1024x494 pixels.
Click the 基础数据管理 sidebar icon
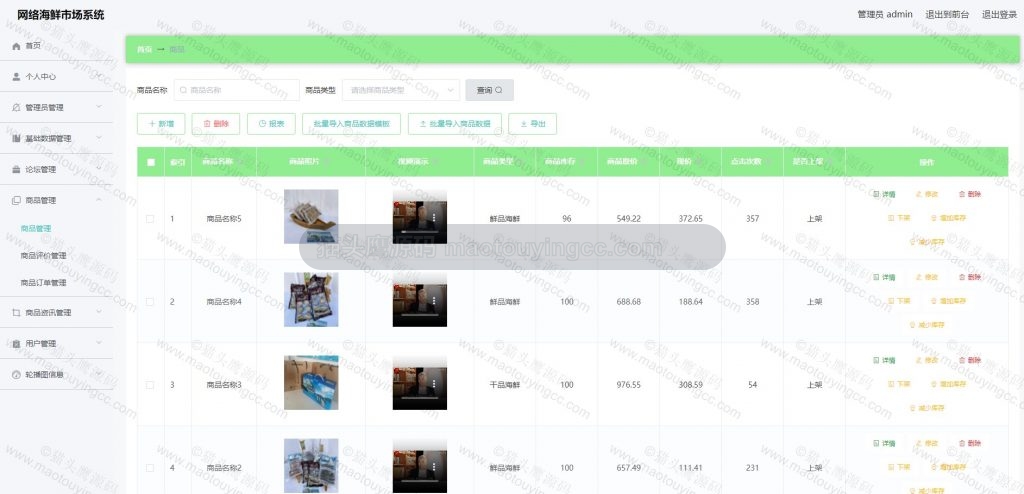(16, 139)
